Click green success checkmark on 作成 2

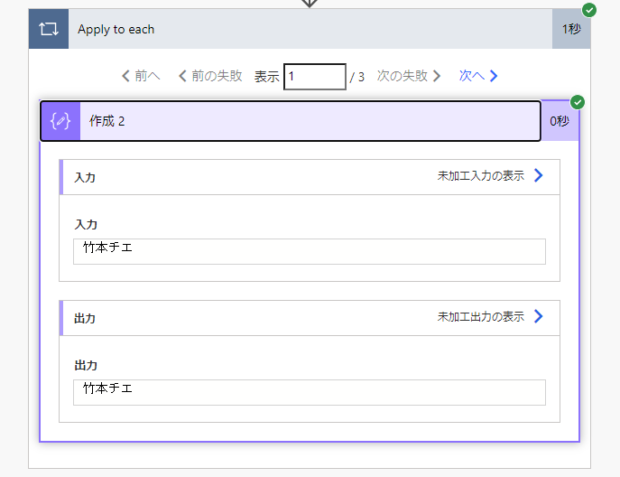578,102
